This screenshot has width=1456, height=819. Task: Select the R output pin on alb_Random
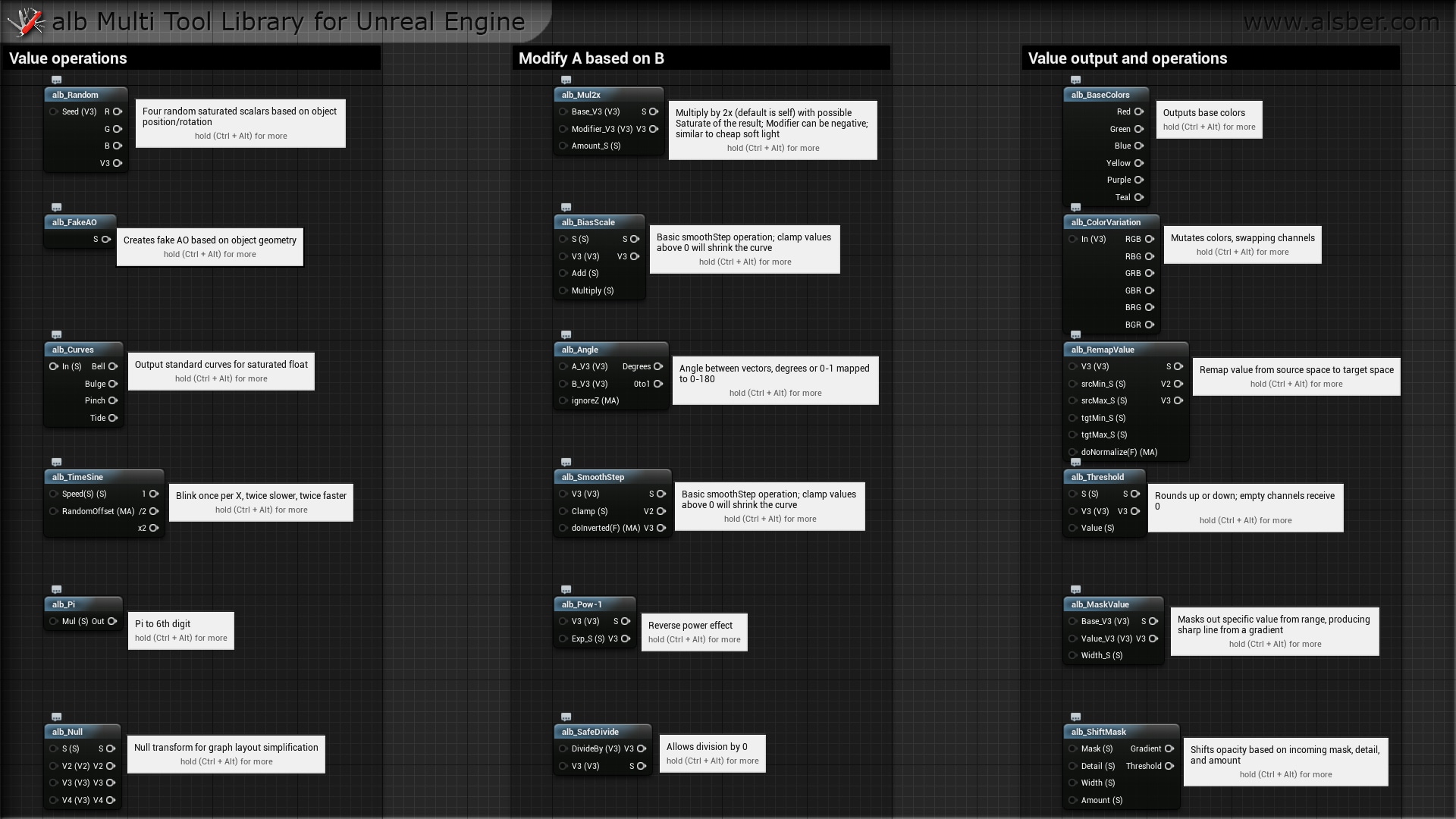(118, 111)
